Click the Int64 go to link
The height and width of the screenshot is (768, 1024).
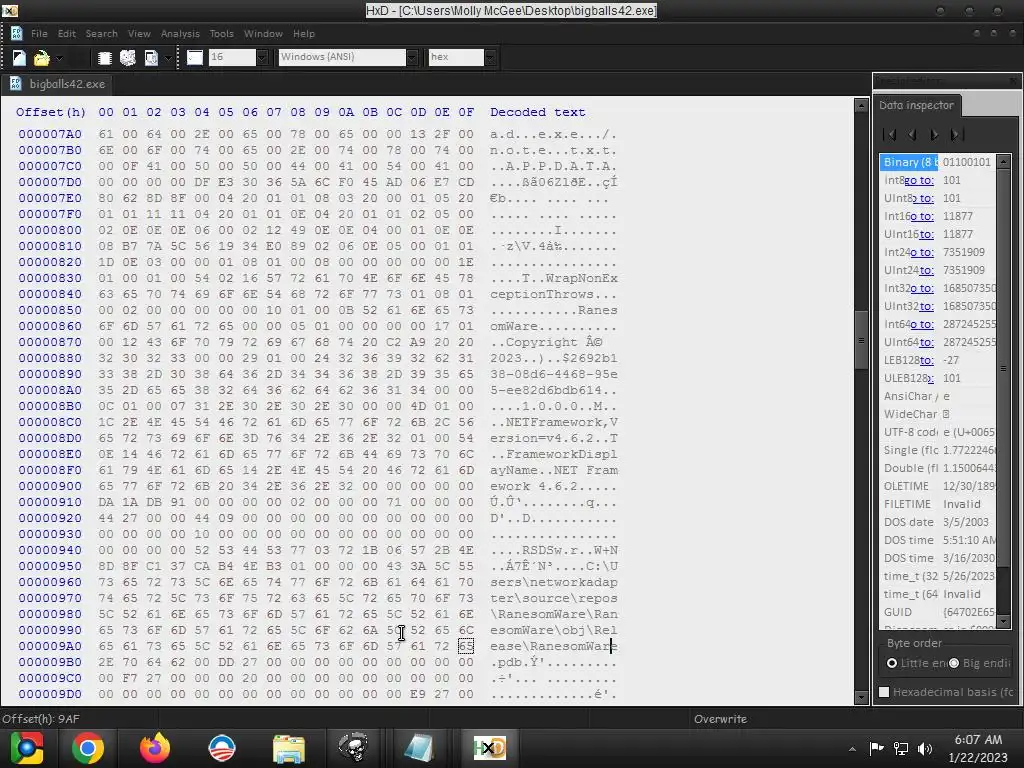tap(922, 324)
